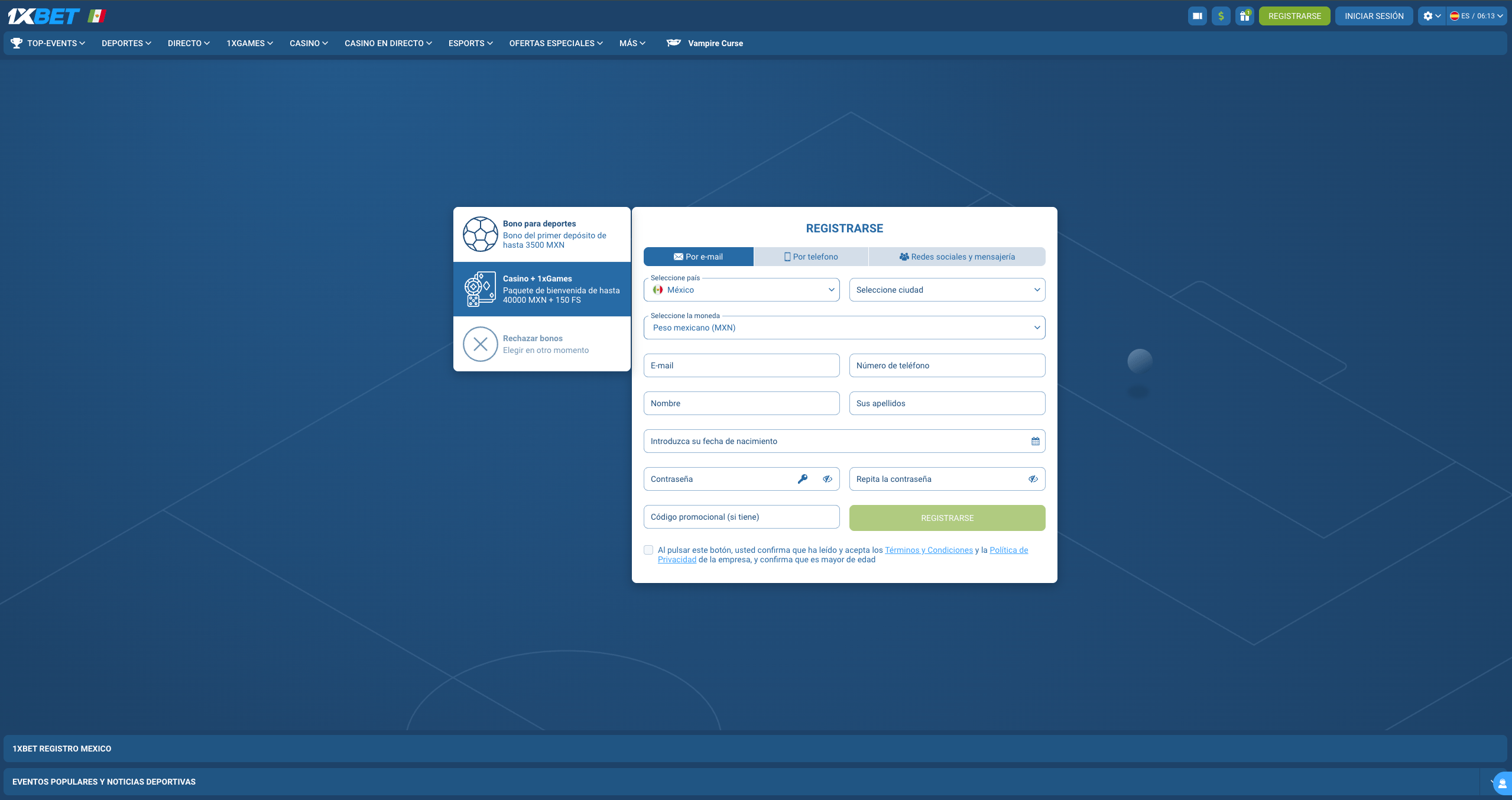The height and width of the screenshot is (800, 1512).
Task: Click the calendar icon in birth date field
Action: click(x=1035, y=441)
